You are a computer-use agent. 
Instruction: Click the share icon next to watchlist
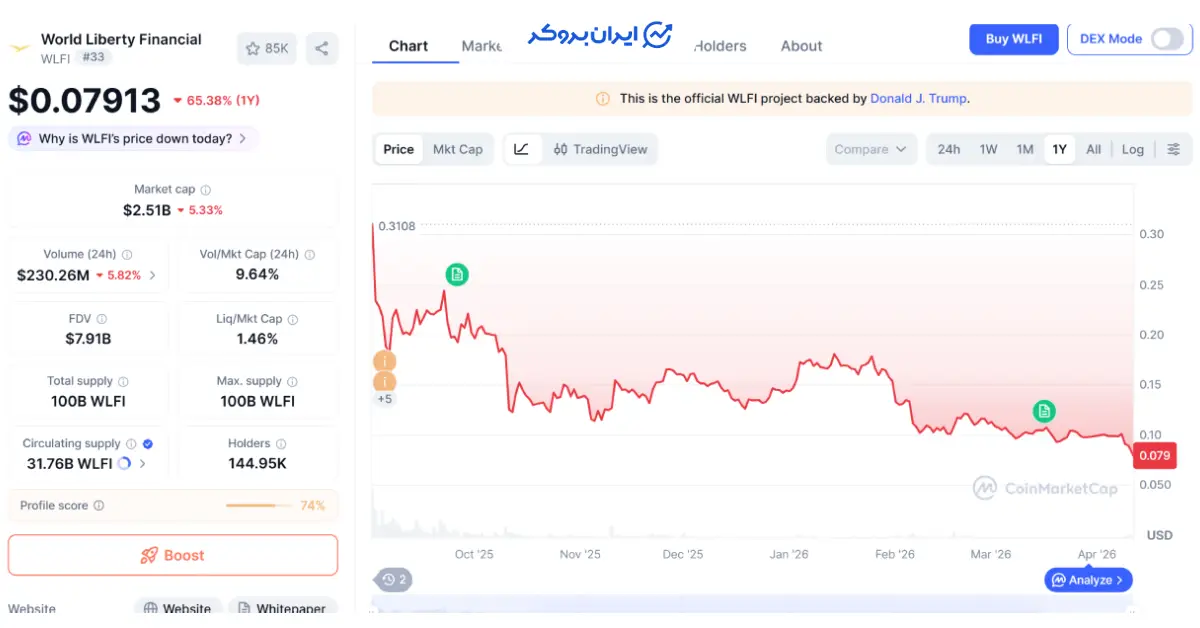pos(321,48)
